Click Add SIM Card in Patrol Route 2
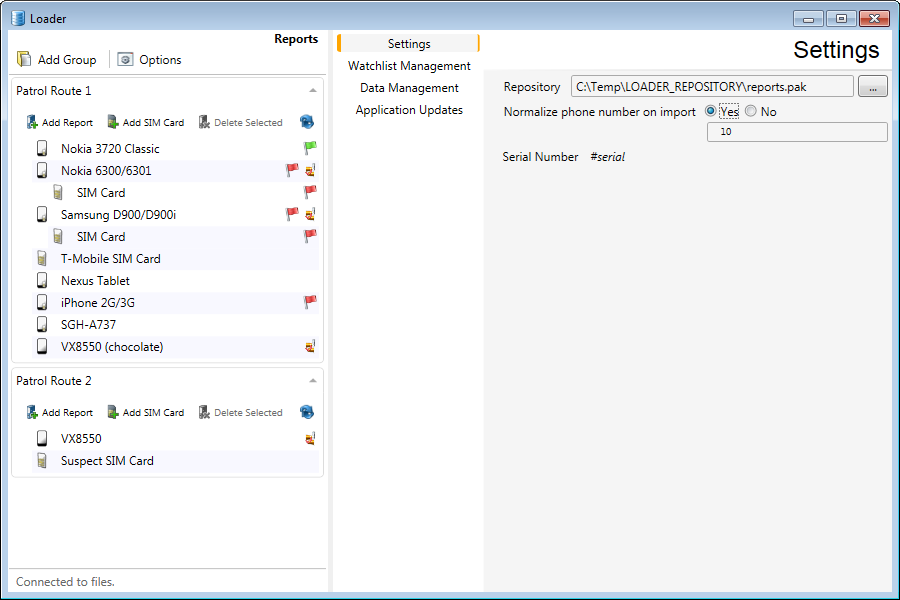This screenshot has height=600, width=900. [x=146, y=412]
